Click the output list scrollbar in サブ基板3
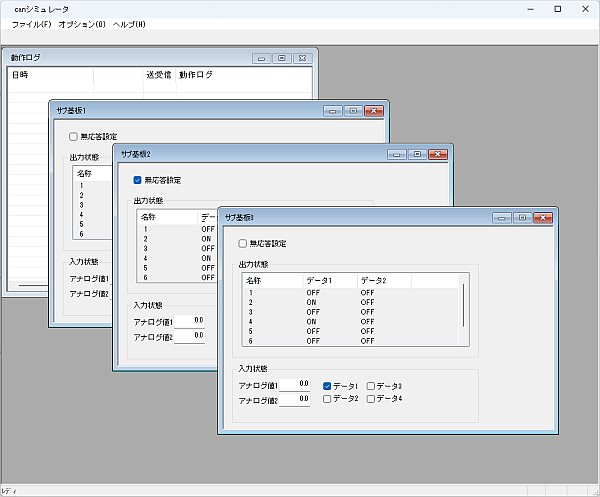 tap(463, 305)
